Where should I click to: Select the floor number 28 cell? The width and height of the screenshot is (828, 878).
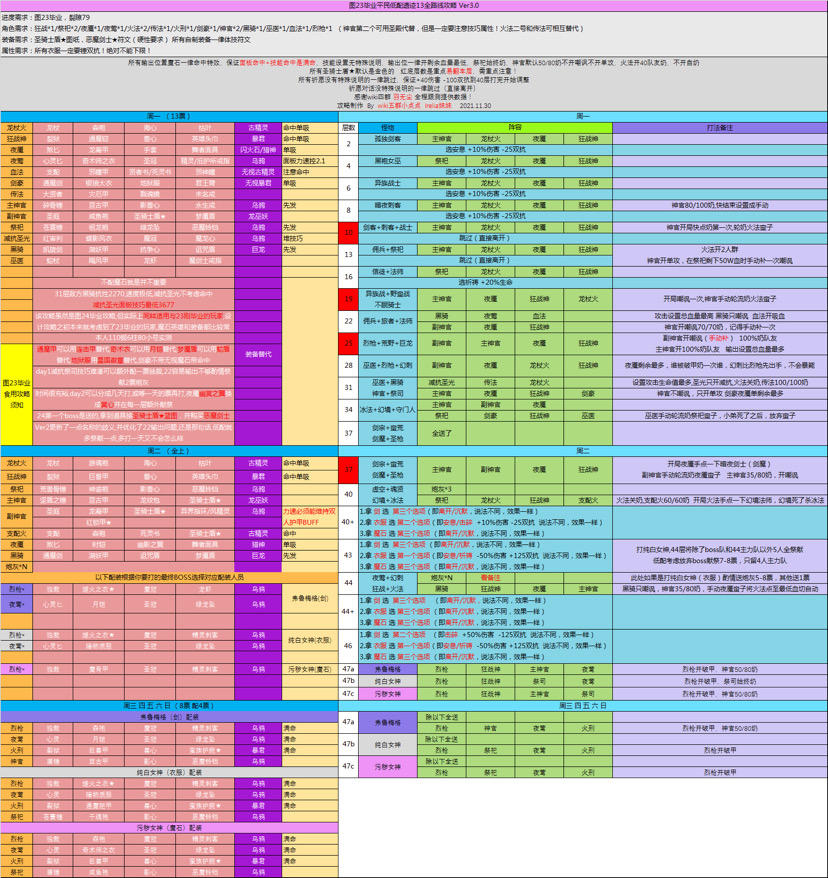348,365
